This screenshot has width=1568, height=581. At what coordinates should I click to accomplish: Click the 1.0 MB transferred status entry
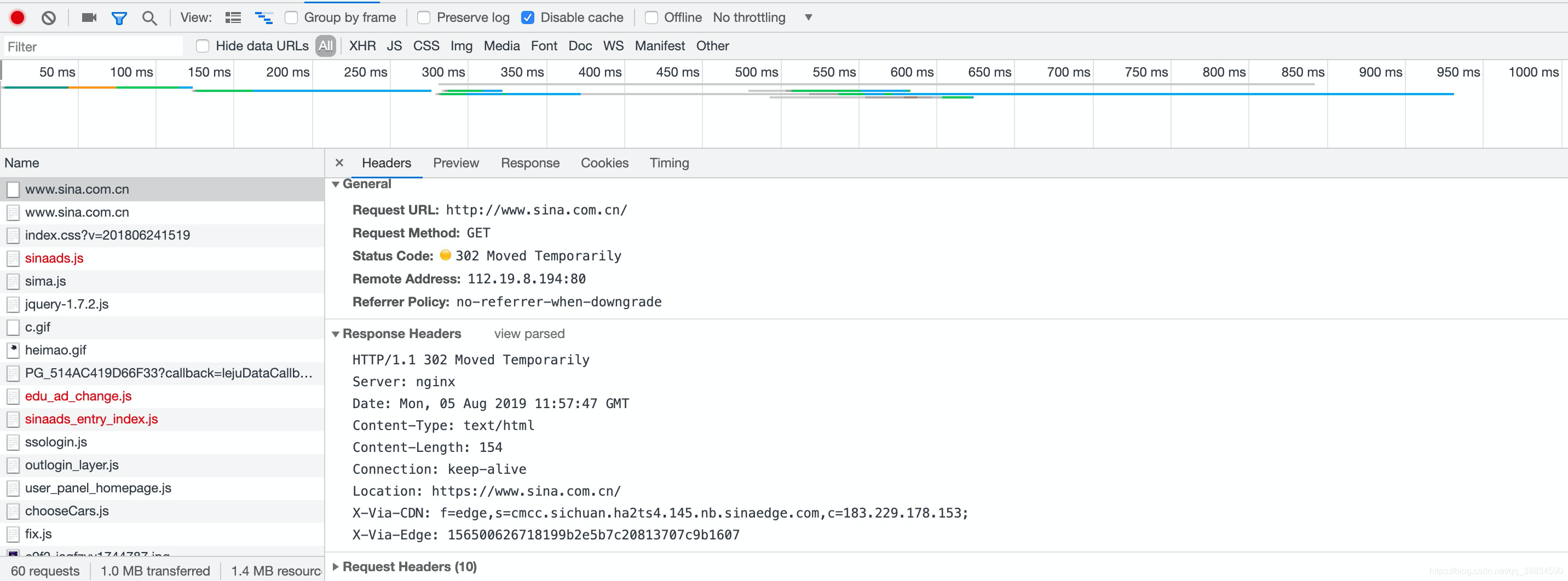155,571
